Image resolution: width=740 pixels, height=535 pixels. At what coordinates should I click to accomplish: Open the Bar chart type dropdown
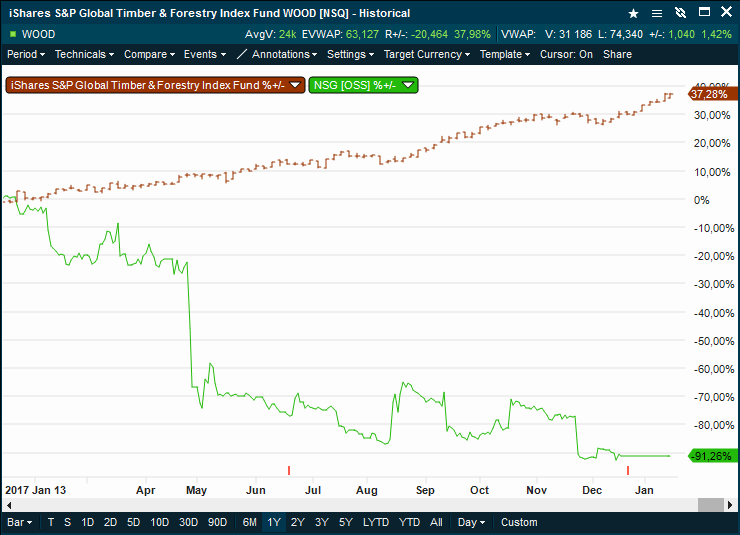(x=20, y=522)
